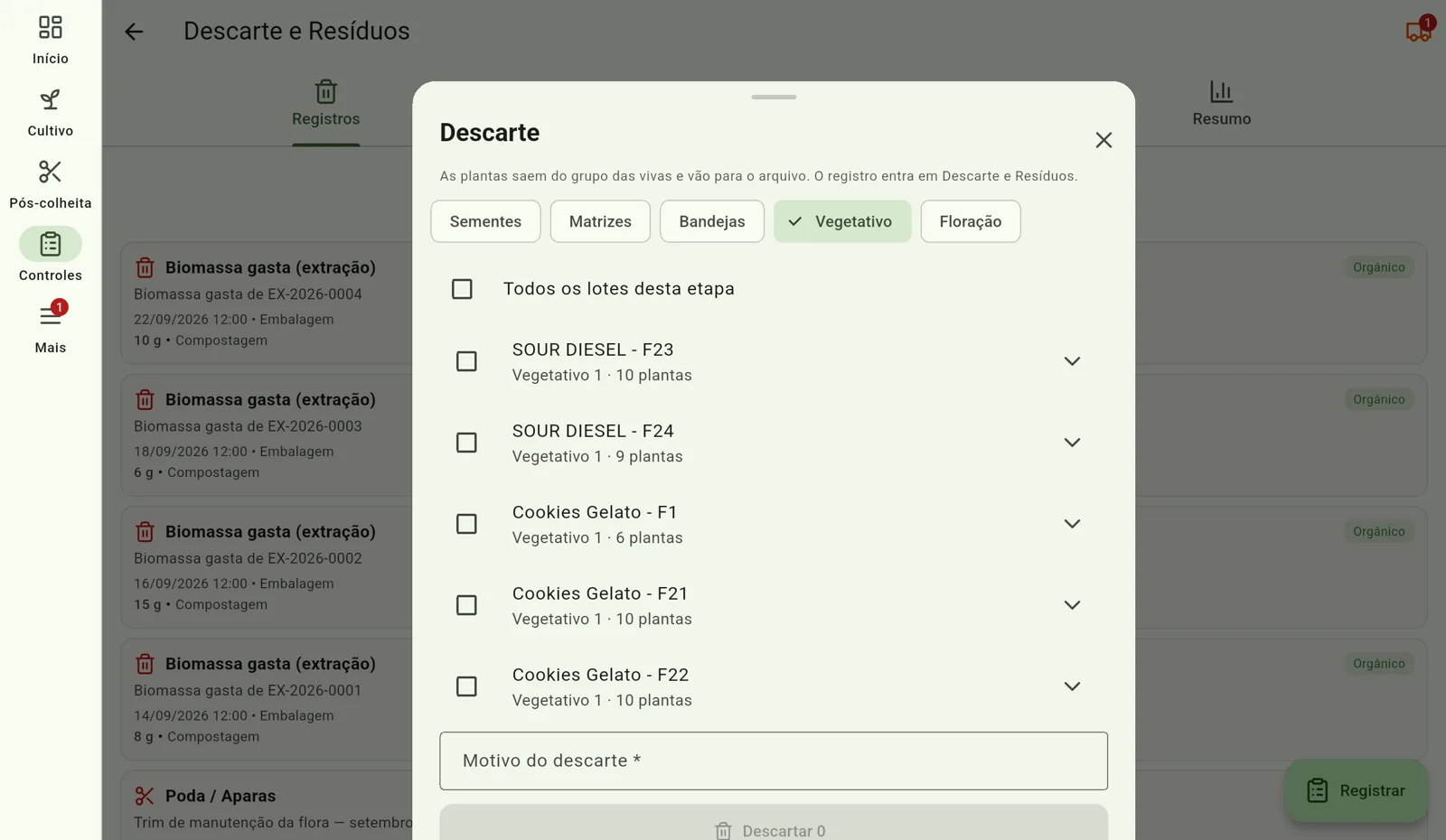Check the Cookies Gelato - F1 batch
This screenshot has height=840, width=1446.
click(466, 524)
